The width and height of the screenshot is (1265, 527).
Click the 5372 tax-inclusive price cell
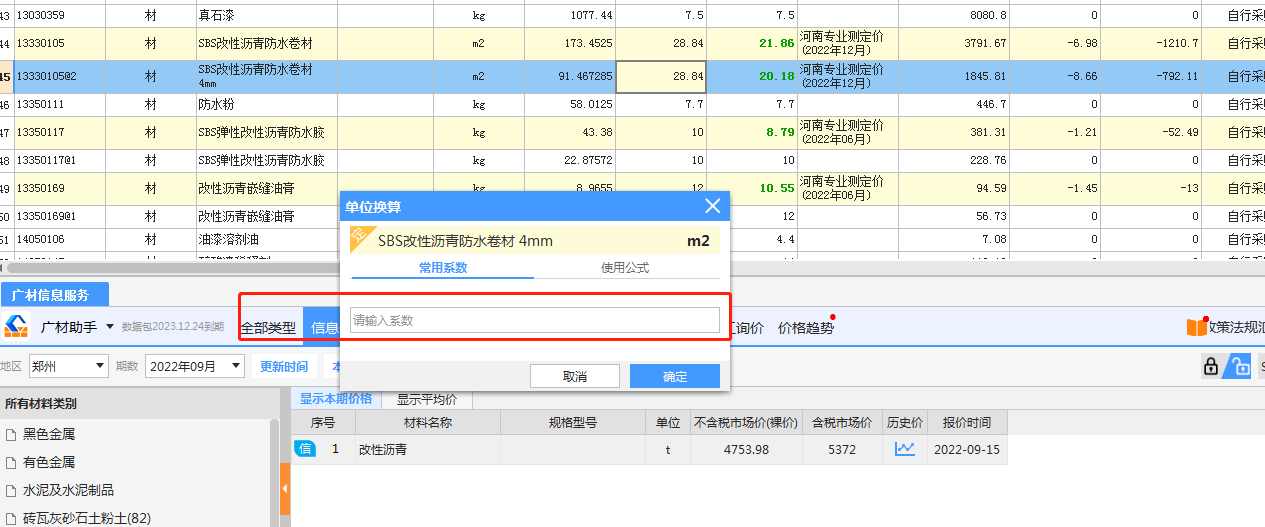[x=842, y=449]
